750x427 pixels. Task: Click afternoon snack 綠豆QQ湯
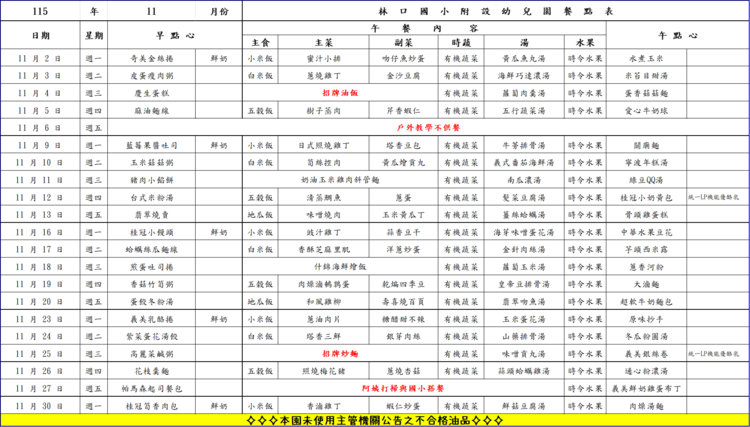point(646,180)
